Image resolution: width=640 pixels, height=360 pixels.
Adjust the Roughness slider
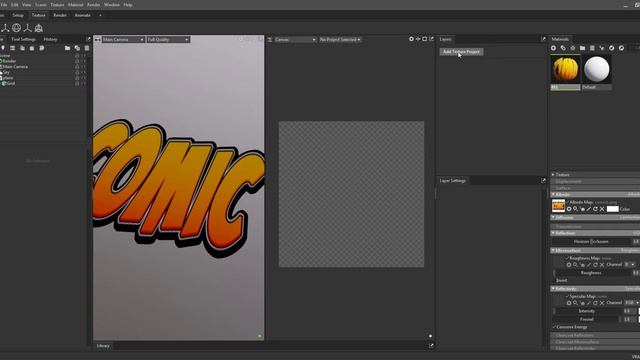coord(591,273)
